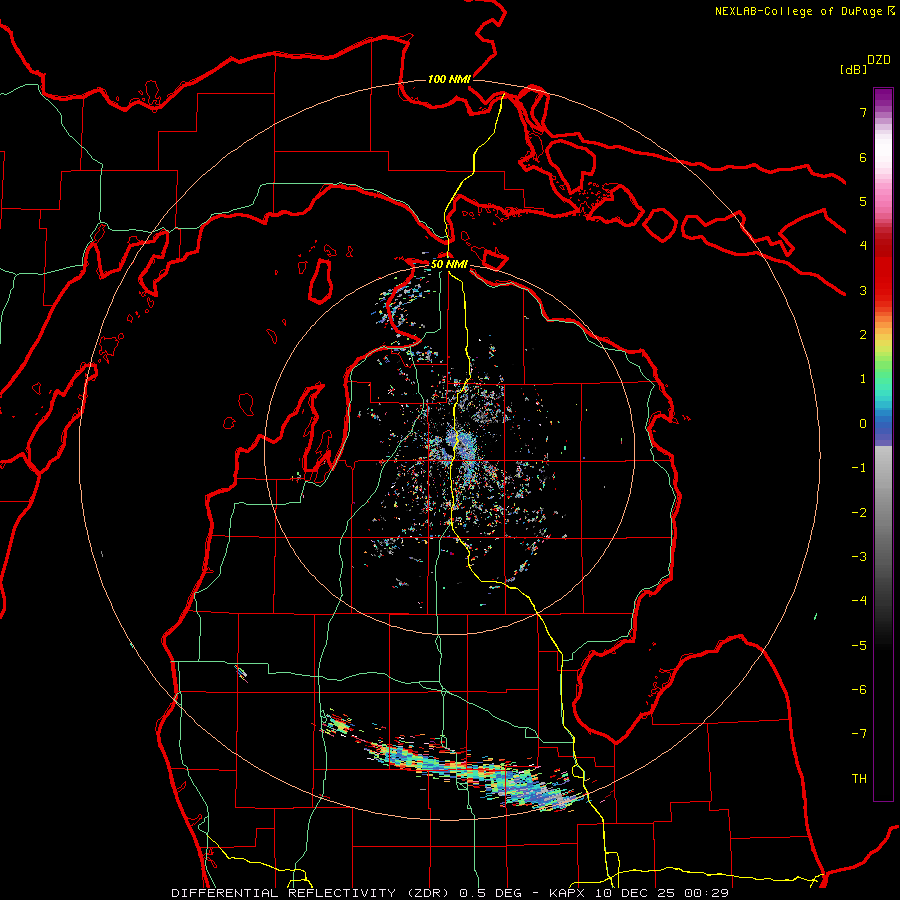Click the -3 value on the color scale
The image size is (900, 900).
859,557
